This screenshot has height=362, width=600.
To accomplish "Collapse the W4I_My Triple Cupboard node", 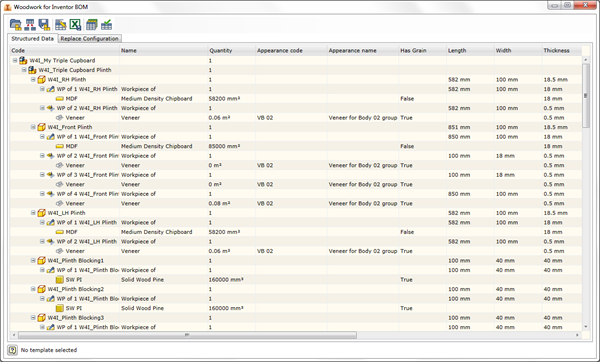I will pyautogui.click(x=15, y=60).
